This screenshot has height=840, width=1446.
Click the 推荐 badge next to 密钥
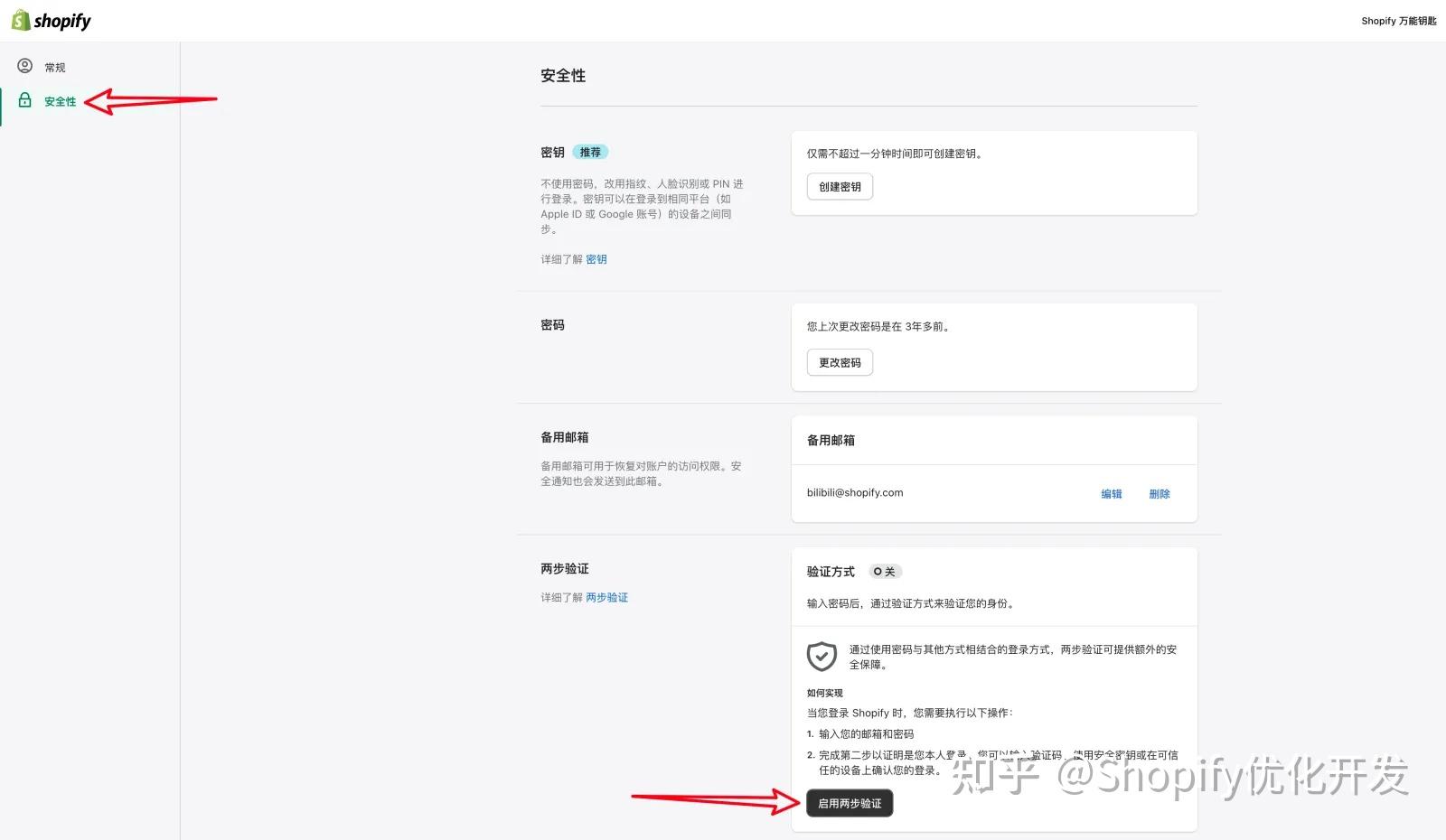[590, 153]
